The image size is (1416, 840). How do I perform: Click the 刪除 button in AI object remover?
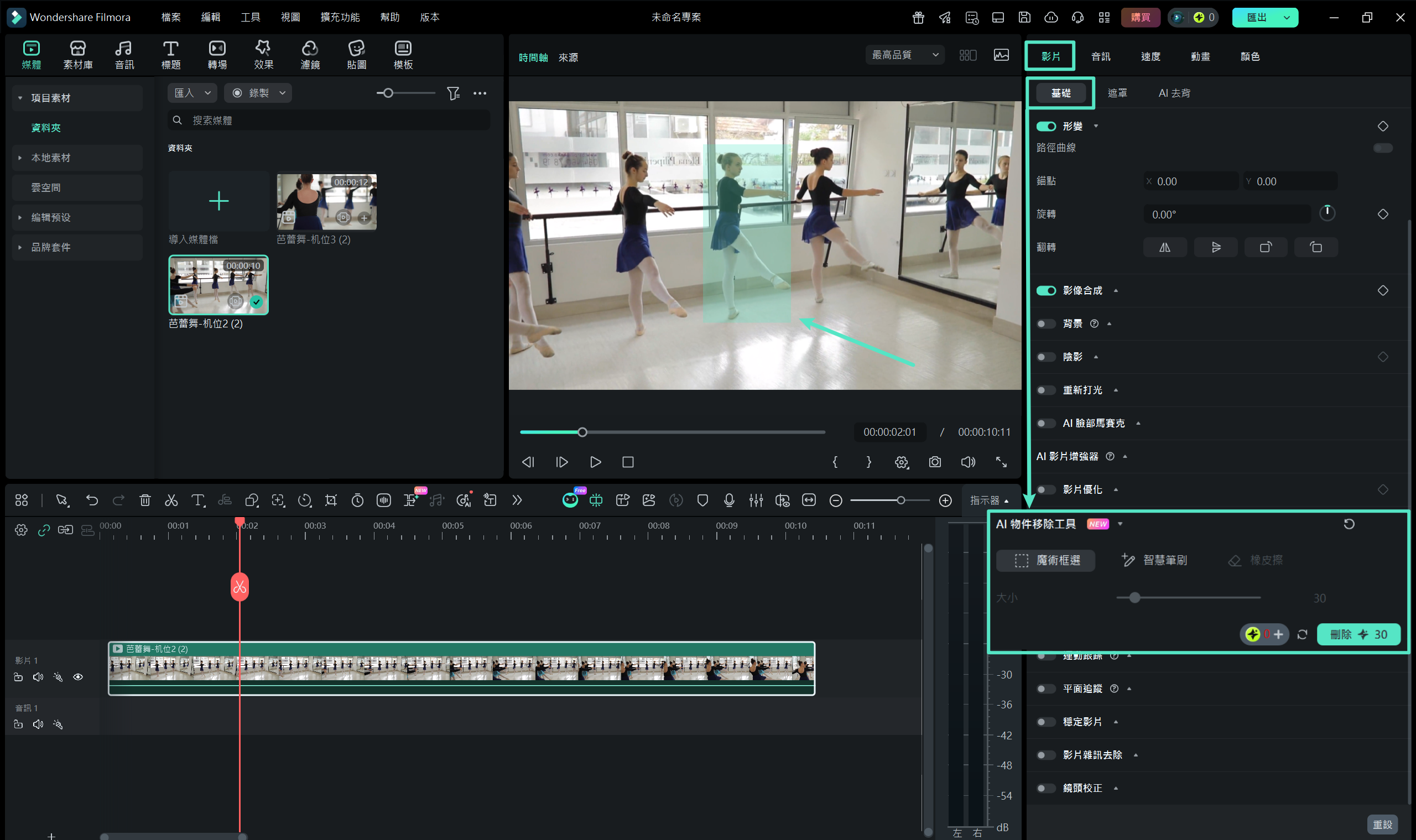tap(1359, 634)
